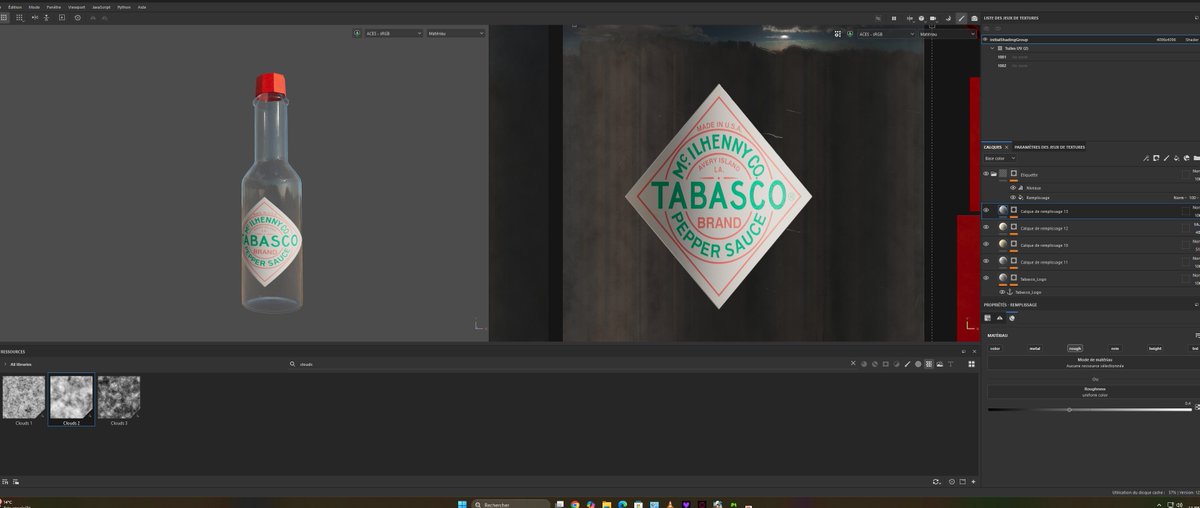The width and height of the screenshot is (1200, 508).
Task: Toggle the rough channel button
Action: point(1075,348)
